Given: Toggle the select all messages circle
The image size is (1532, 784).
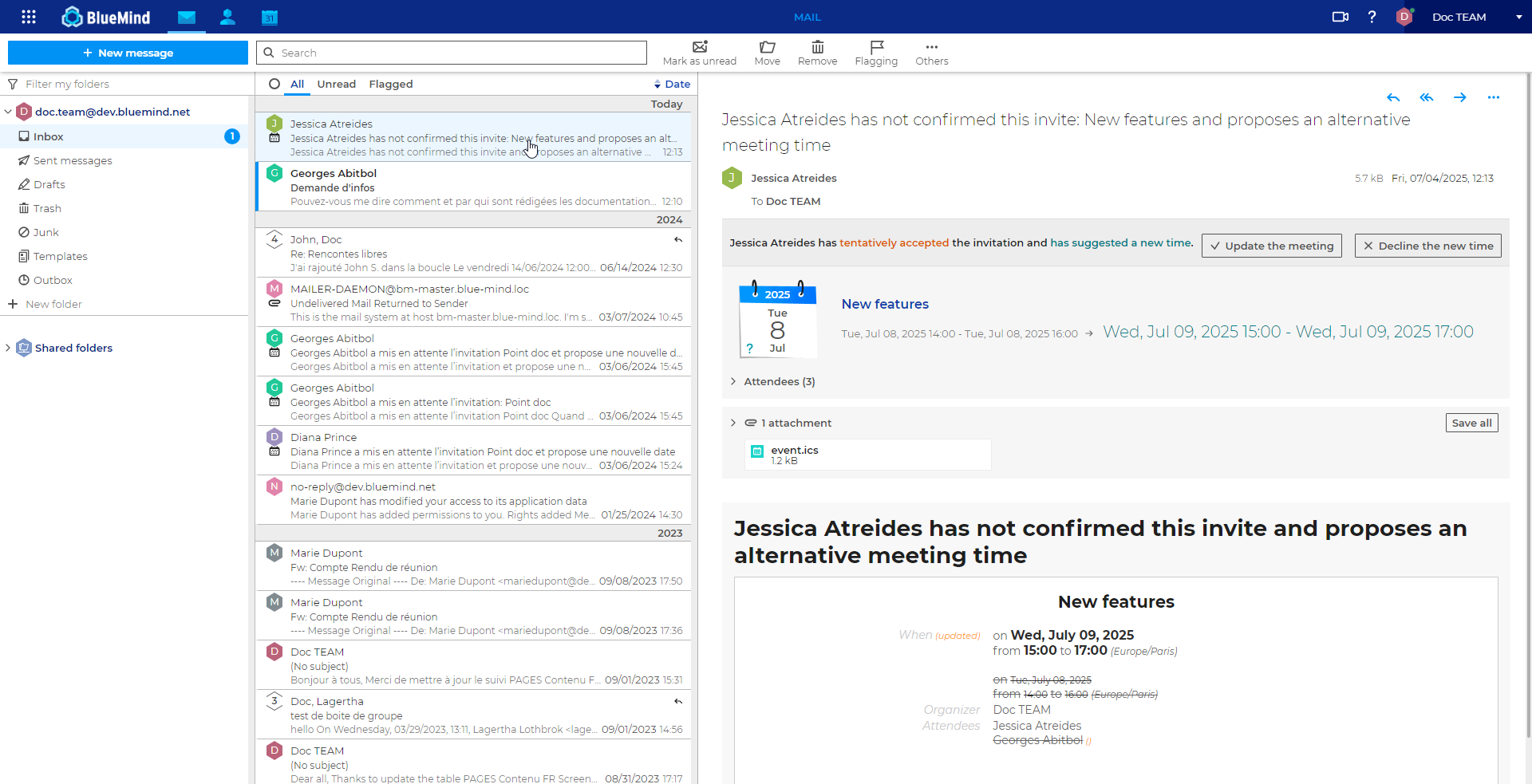Looking at the screenshot, I should click(274, 84).
